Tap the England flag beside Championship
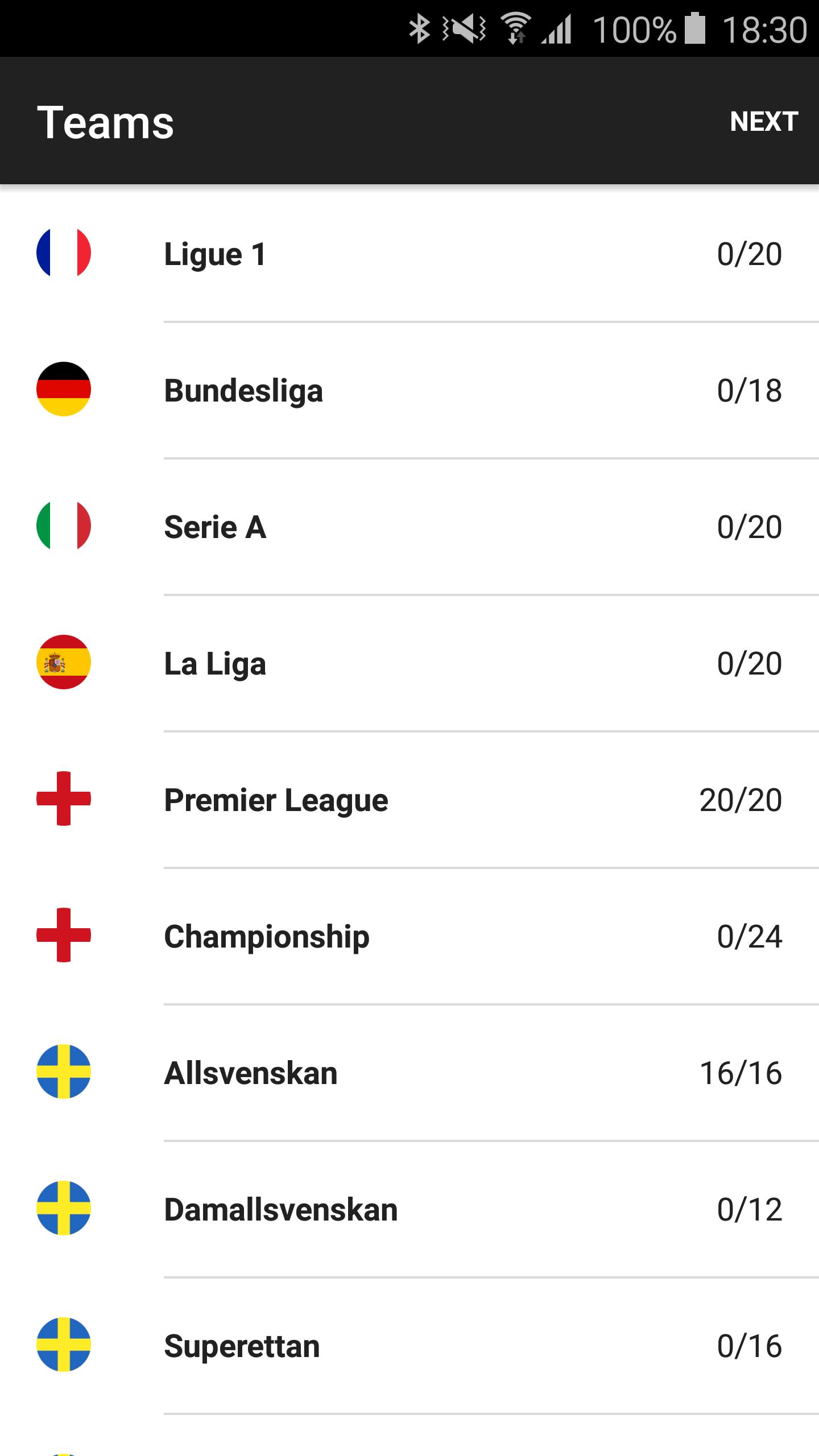Image resolution: width=819 pixels, height=1456 pixels. (x=64, y=935)
